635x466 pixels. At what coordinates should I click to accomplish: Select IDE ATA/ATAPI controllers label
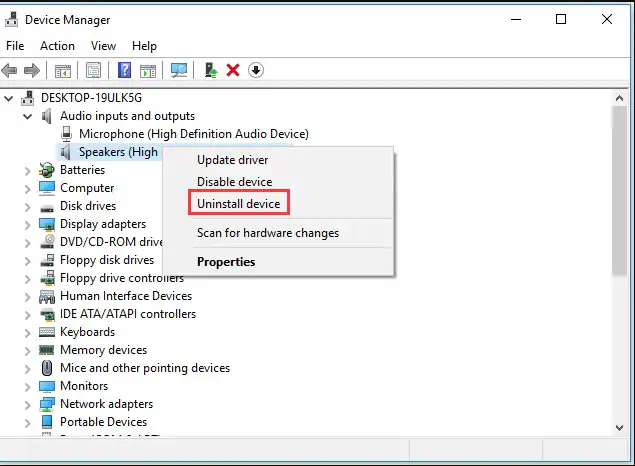coord(128,314)
